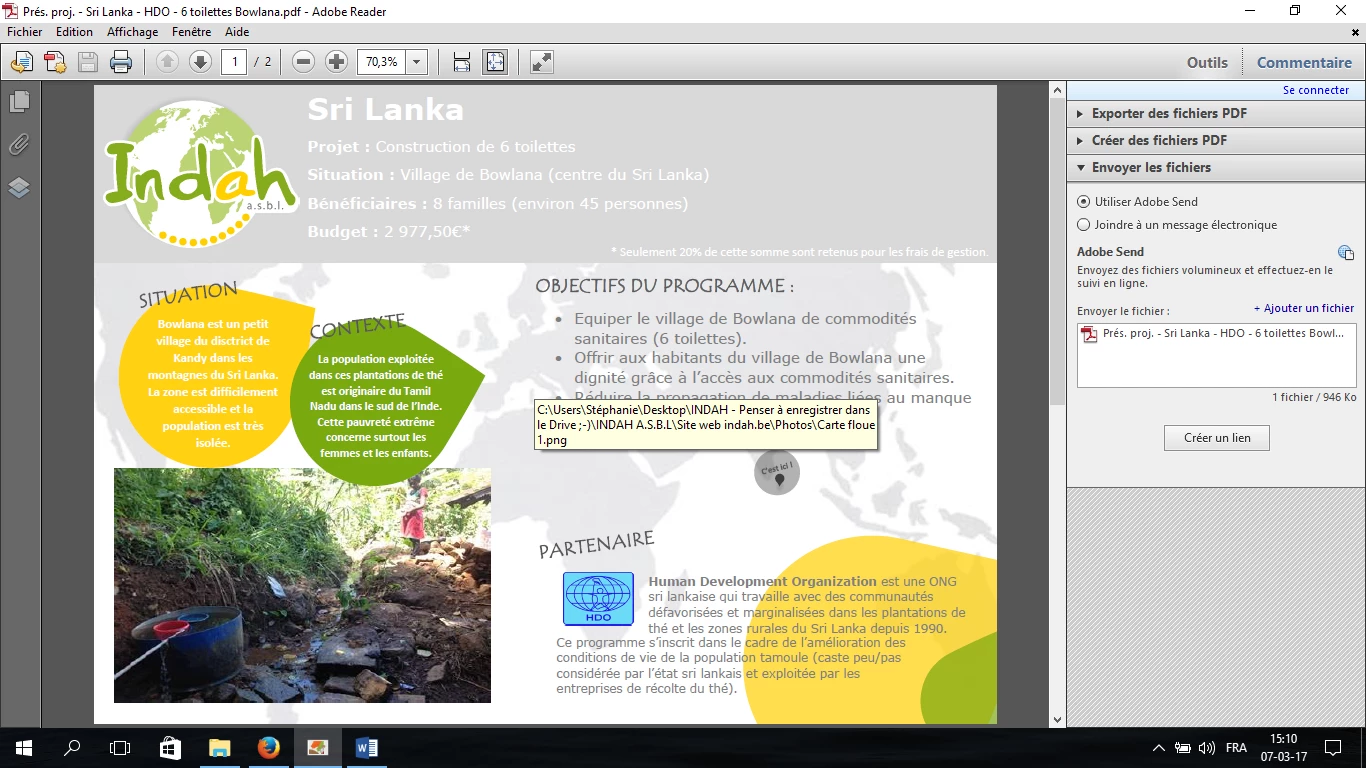Show hidden system tray icons chevron

pos(1158,748)
